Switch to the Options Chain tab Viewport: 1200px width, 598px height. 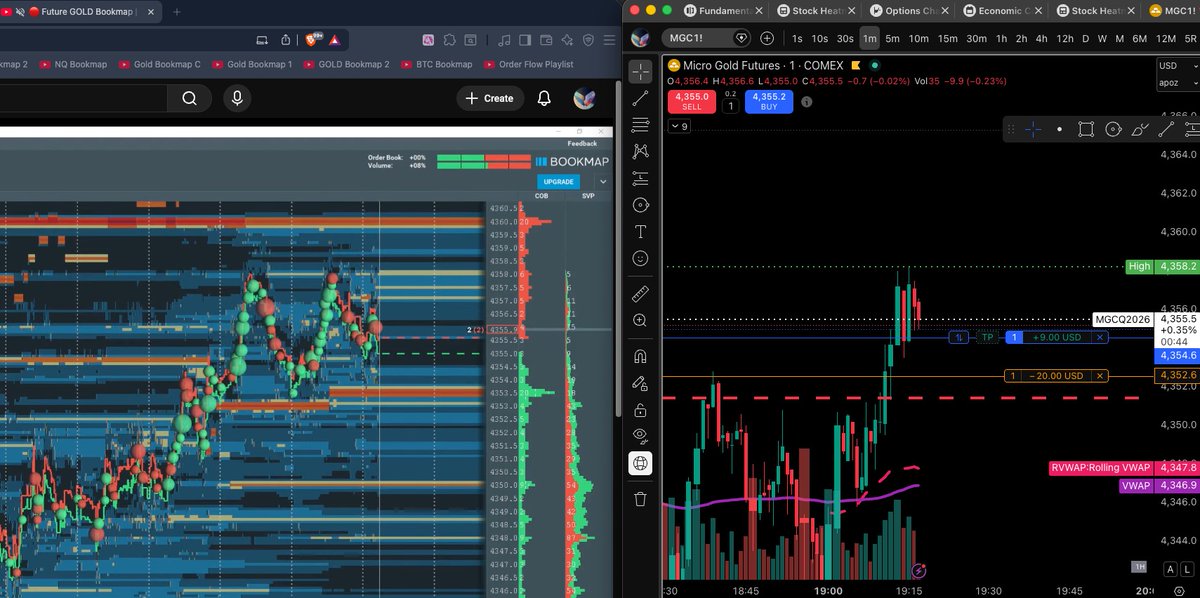tap(908, 11)
